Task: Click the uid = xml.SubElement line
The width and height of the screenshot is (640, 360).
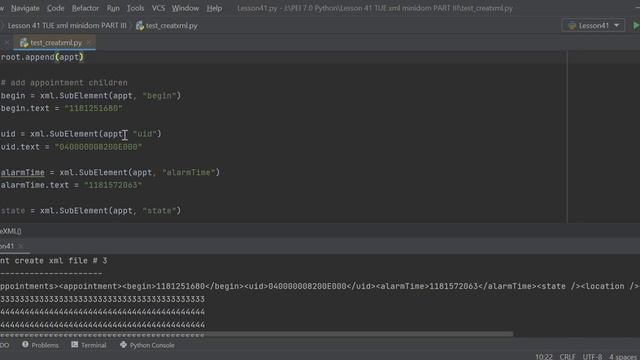Action: click(81, 134)
